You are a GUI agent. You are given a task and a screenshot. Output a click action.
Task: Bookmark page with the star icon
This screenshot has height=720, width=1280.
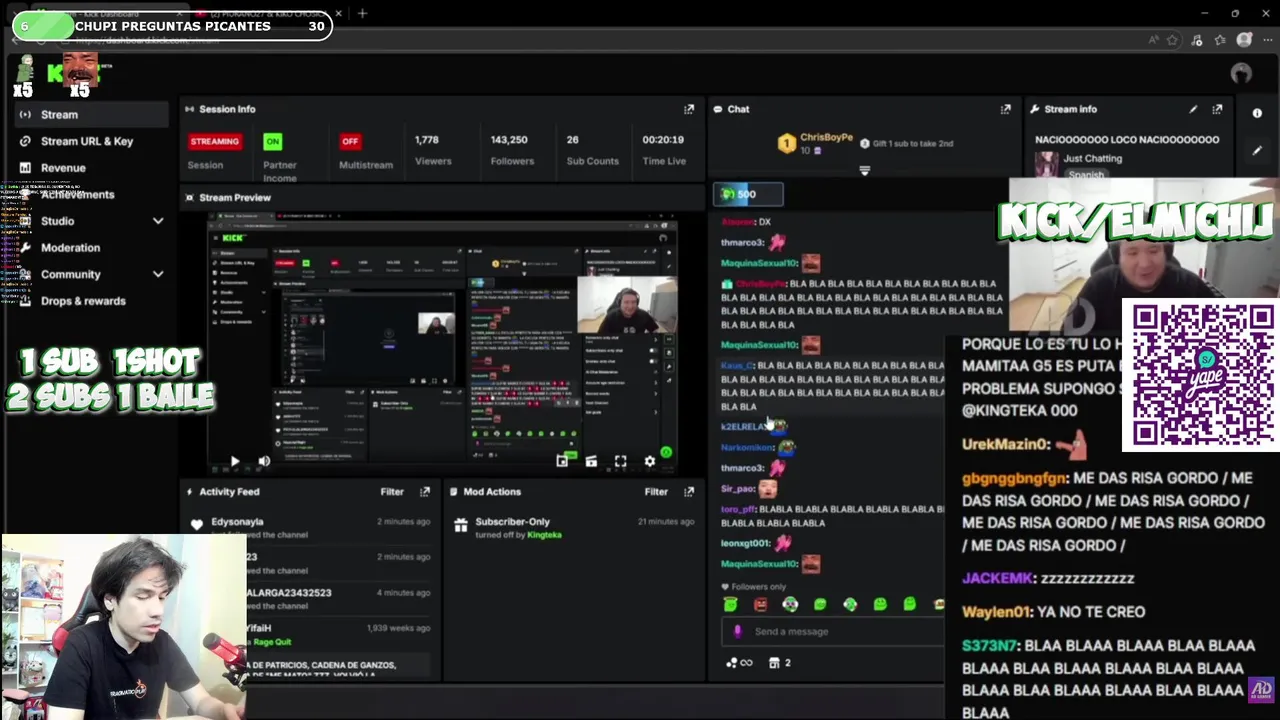pyautogui.click(x=1172, y=40)
